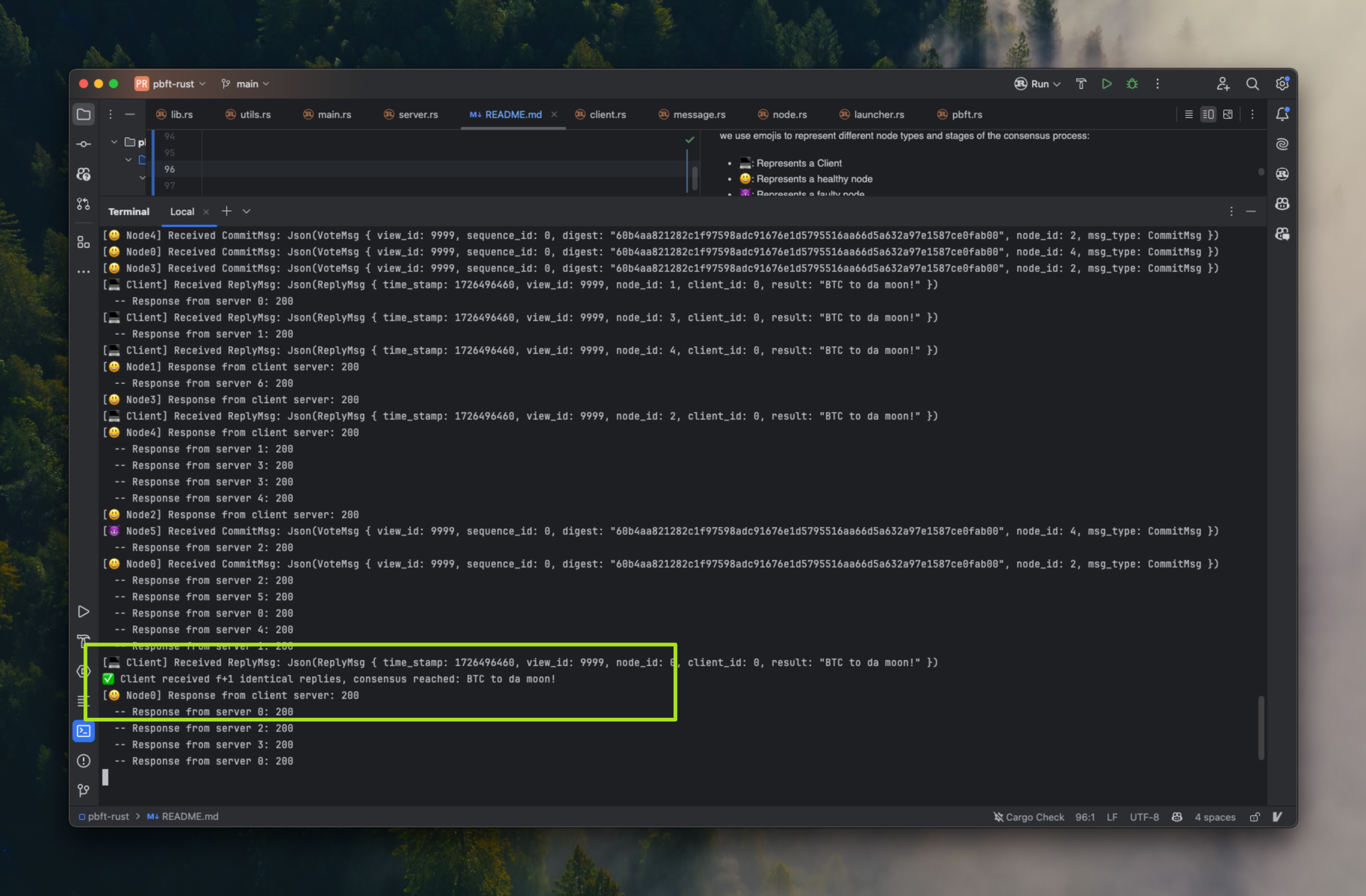The width and height of the screenshot is (1366, 896).
Task: Switch to editor-only view mode
Action: tap(1189, 114)
